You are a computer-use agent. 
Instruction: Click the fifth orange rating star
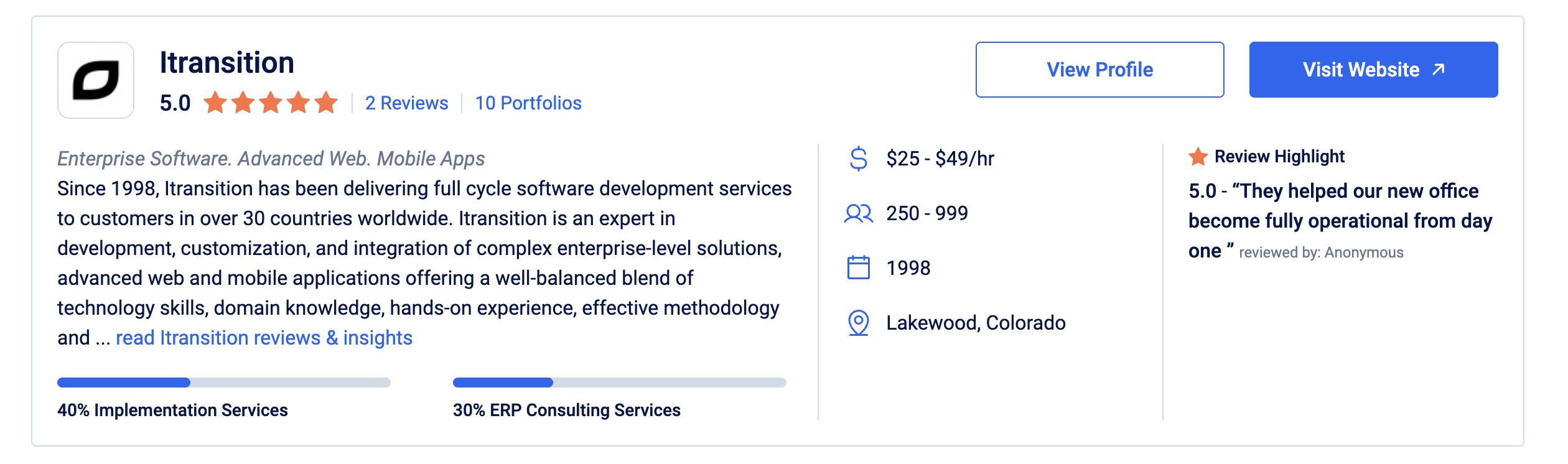[326, 103]
